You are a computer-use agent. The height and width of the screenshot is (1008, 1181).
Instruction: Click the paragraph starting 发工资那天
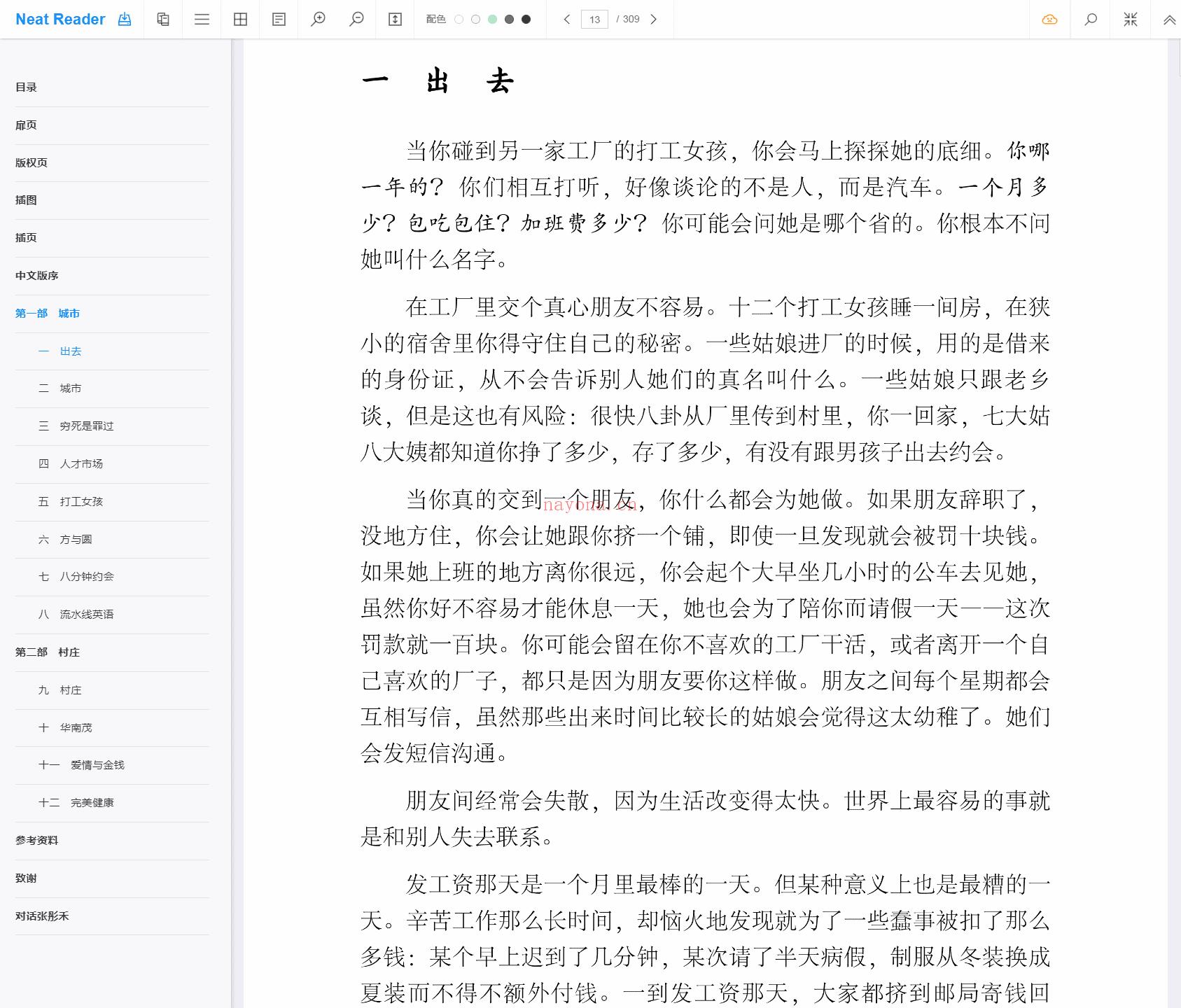(706, 939)
